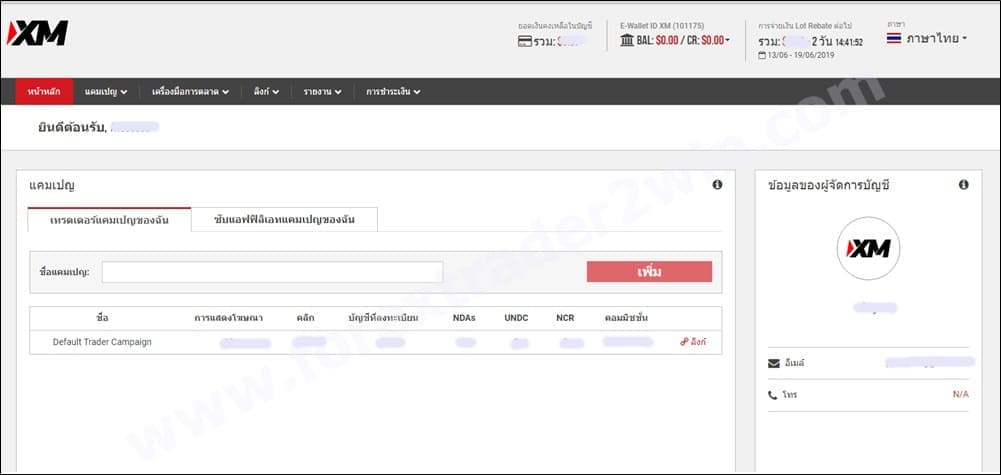Go to the หน้าหลัก home menu item
The height and width of the screenshot is (475, 1001).
[43, 92]
